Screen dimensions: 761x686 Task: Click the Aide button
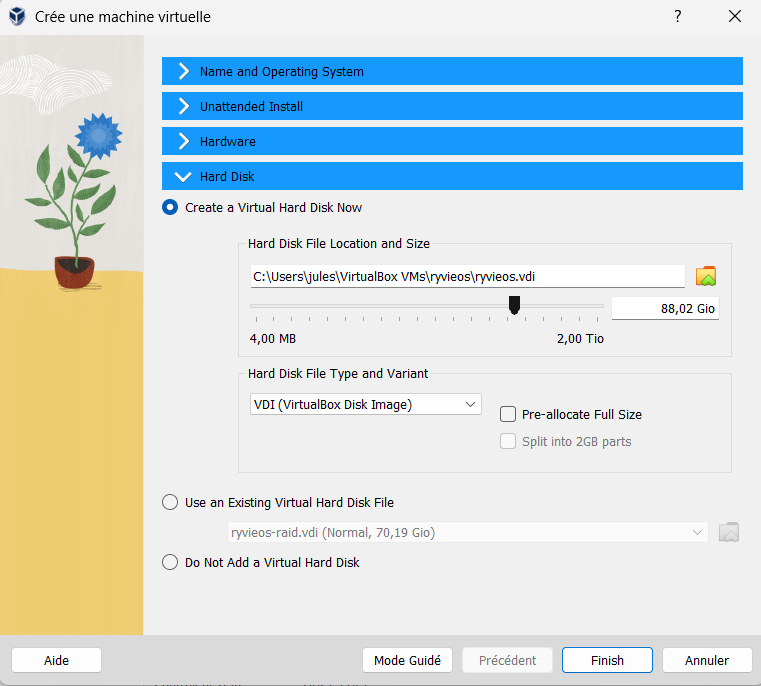pos(56,660)
